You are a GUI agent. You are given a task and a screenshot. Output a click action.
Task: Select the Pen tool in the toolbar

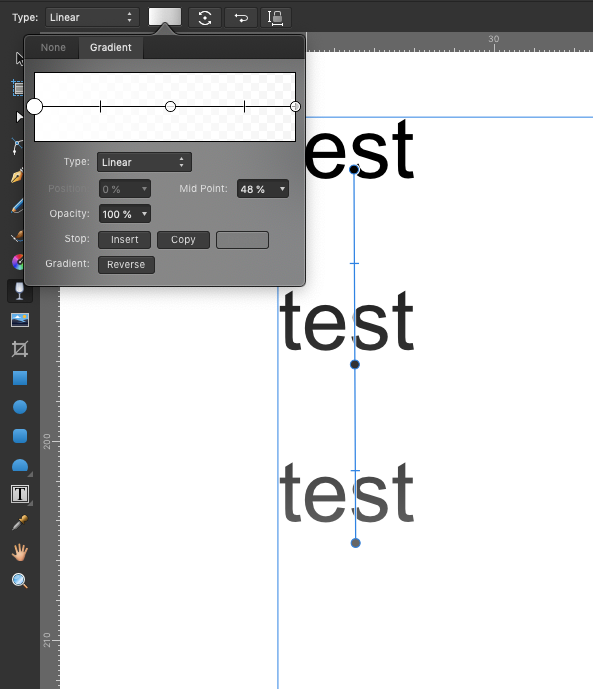[x=17, y=176]
